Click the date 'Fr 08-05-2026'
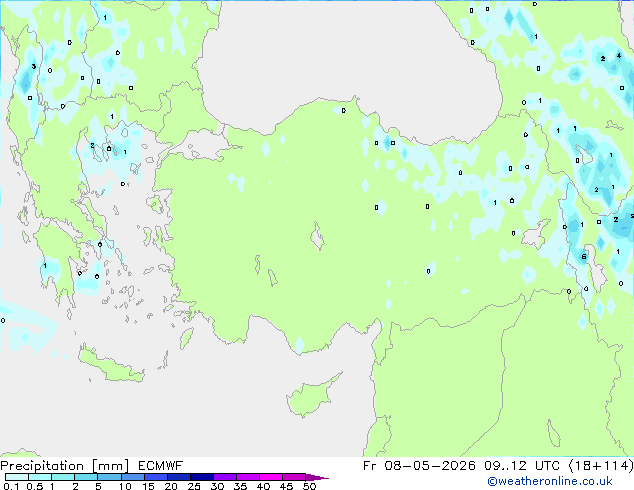Viewport: 634px width, 490px height. [x=419, y=466]
